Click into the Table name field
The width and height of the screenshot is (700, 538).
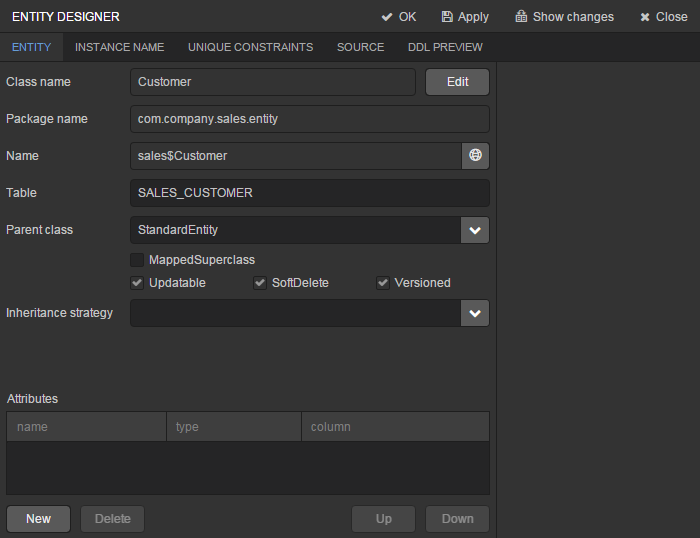tap(309, 193)
